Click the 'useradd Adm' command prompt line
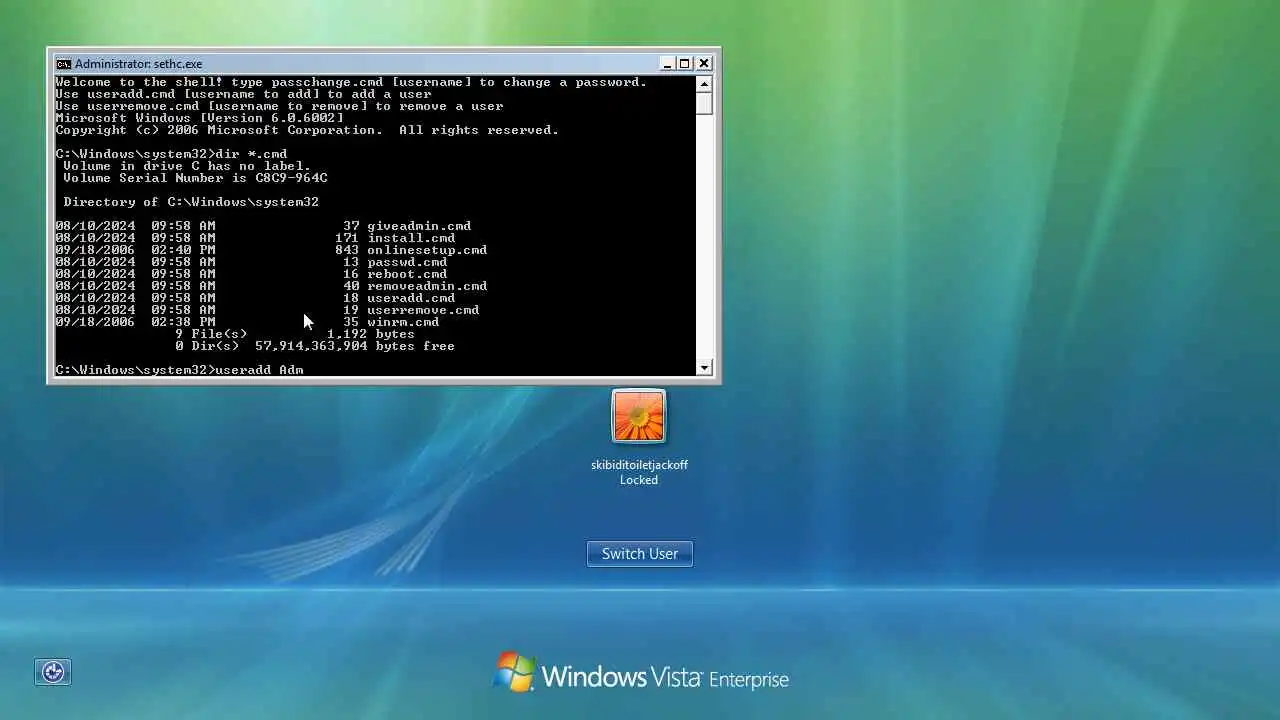 click(180, 370)
